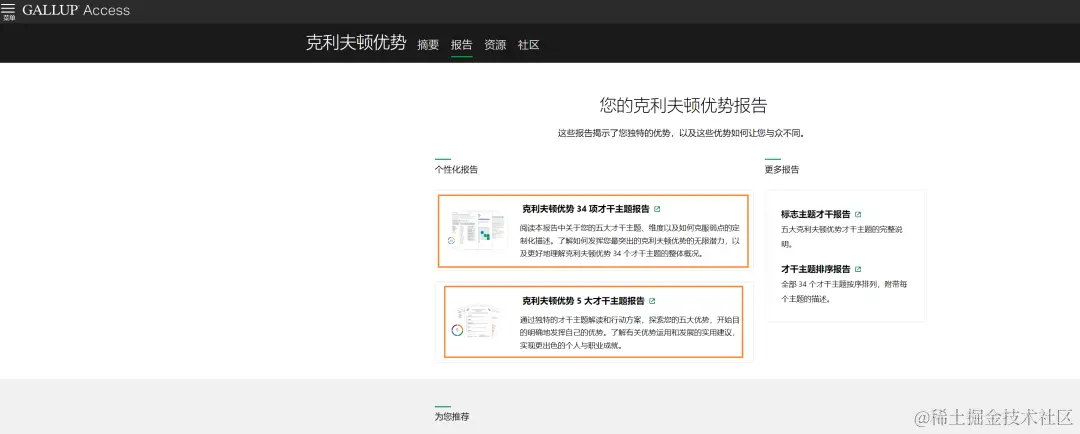1080x434 pixels.
Task: Click the description starting 这些报告揭示了您独特的优势
Action: [x=681, y=134]
